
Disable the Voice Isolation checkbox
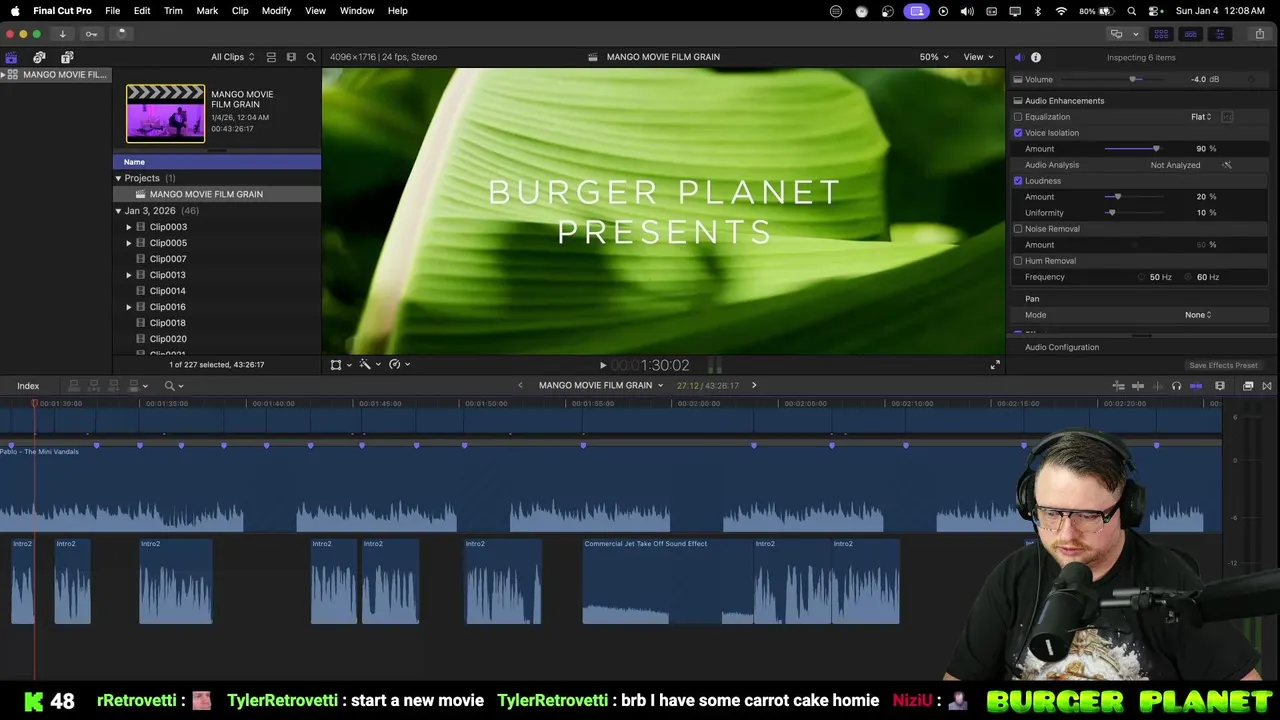pyautogui.click(x=1018, y=133)
